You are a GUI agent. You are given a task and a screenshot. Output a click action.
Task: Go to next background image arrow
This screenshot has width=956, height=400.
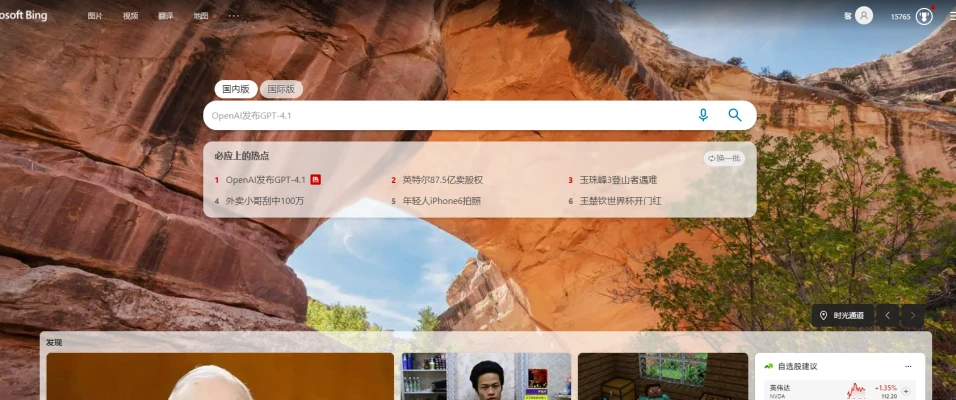tap(913, 315)
